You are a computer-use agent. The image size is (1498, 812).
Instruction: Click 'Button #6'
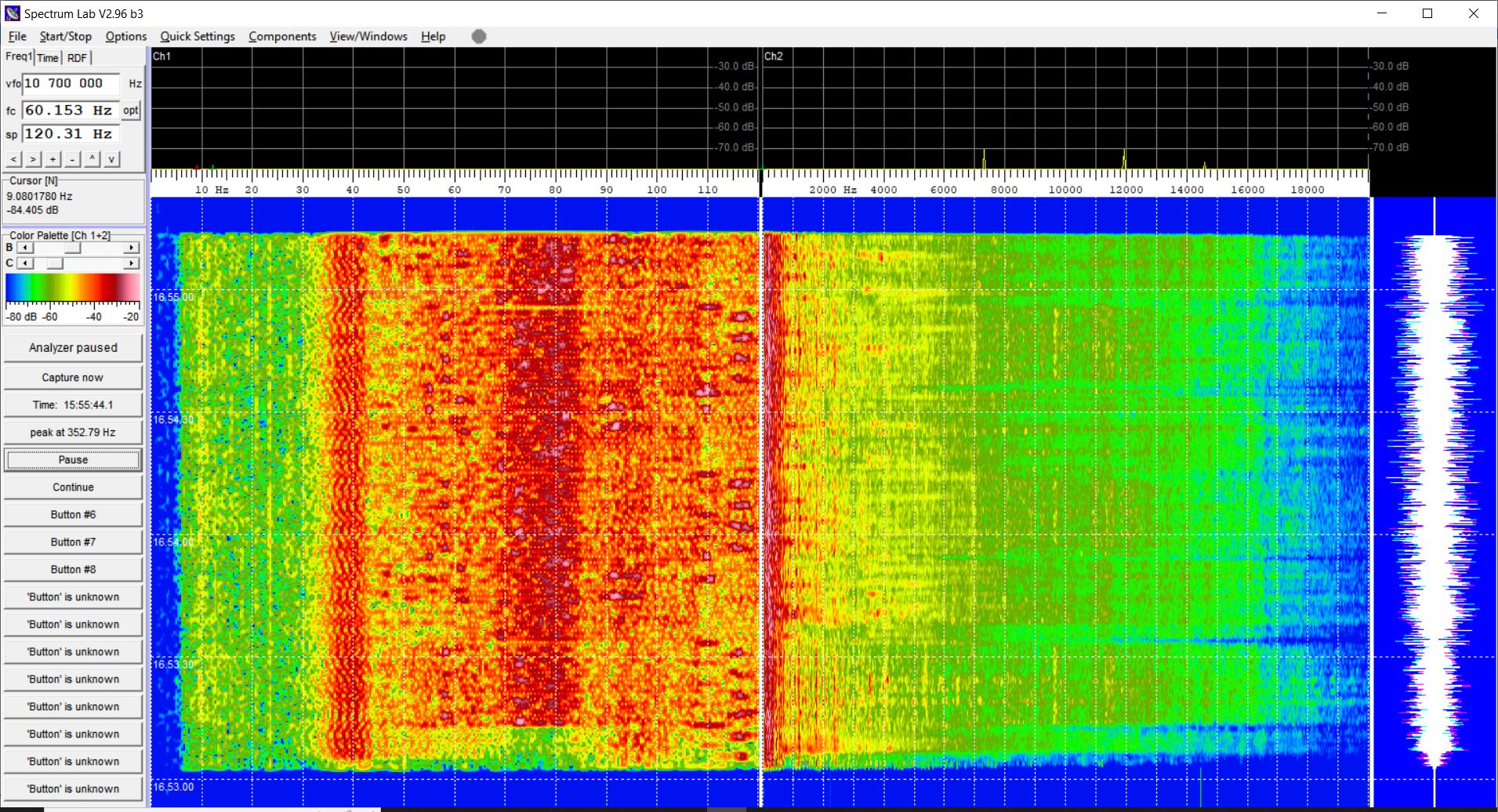tap(73, 515)
